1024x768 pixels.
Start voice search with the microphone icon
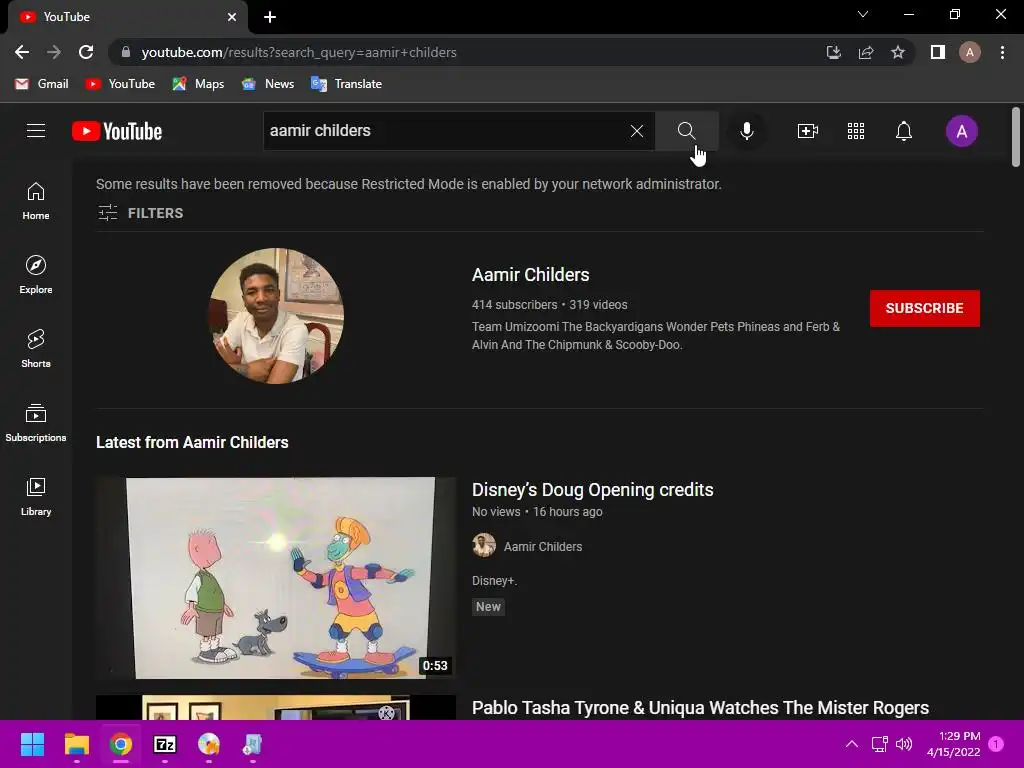click(x=746, y=131)
